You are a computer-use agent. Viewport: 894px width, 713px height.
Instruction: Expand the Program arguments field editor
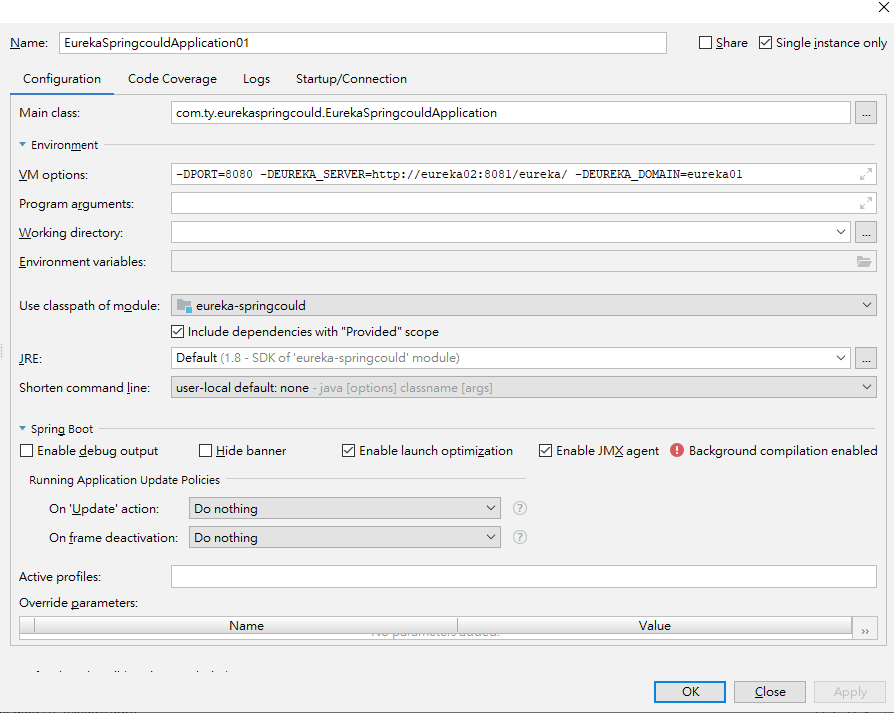point(865,204)
